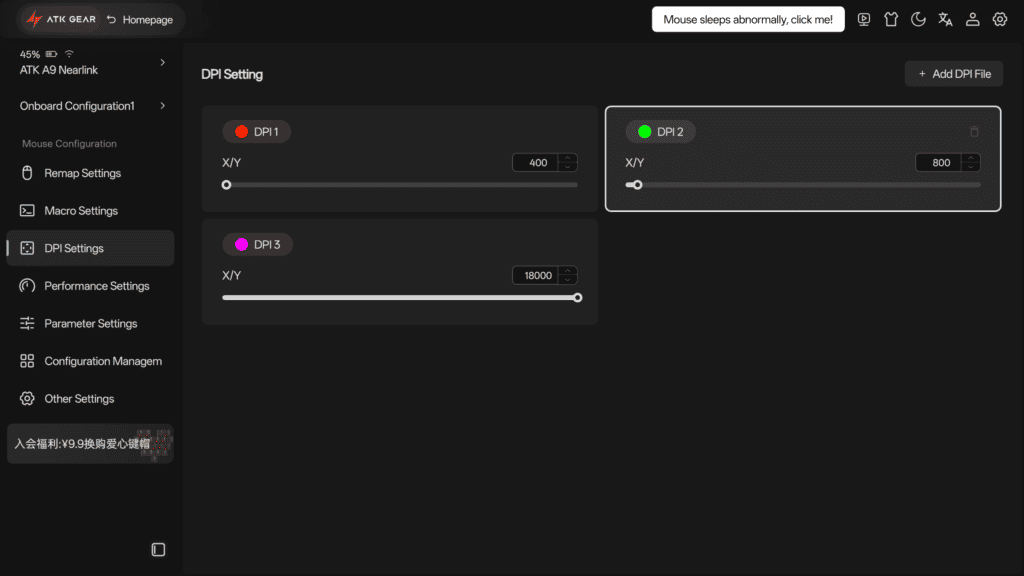Open the video tutorial screen icon
This screenshot has width=1024, height=576.
(864, 20)
